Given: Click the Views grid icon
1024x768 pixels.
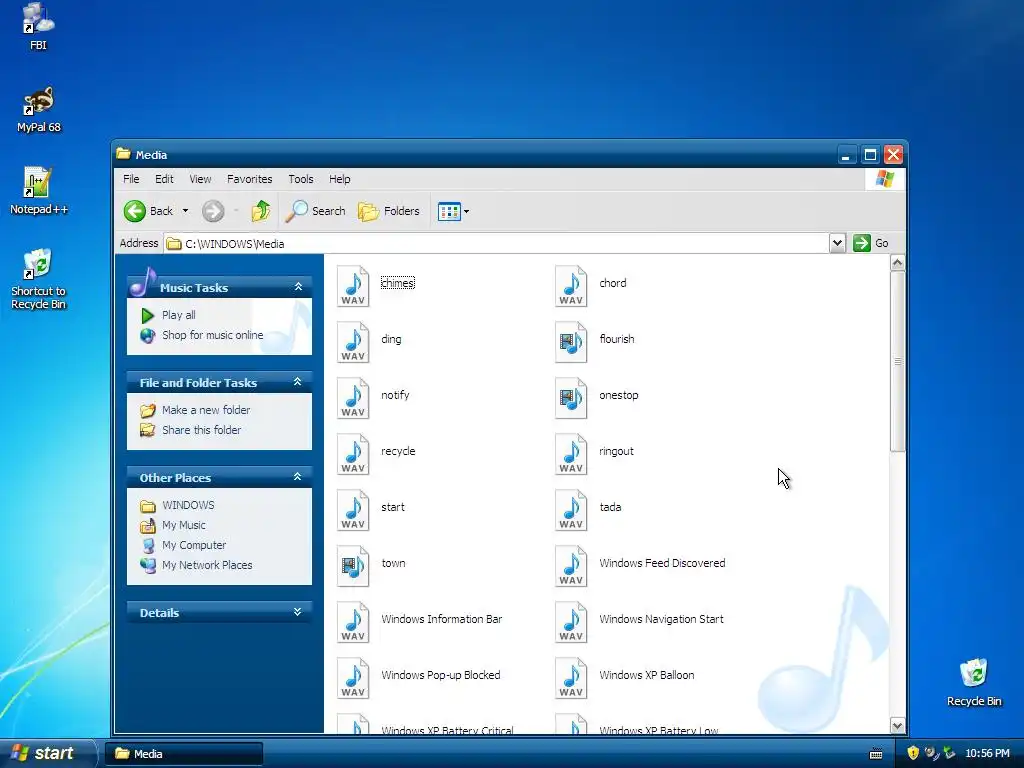Looking at the screenshot, I should tap(449, 212).
